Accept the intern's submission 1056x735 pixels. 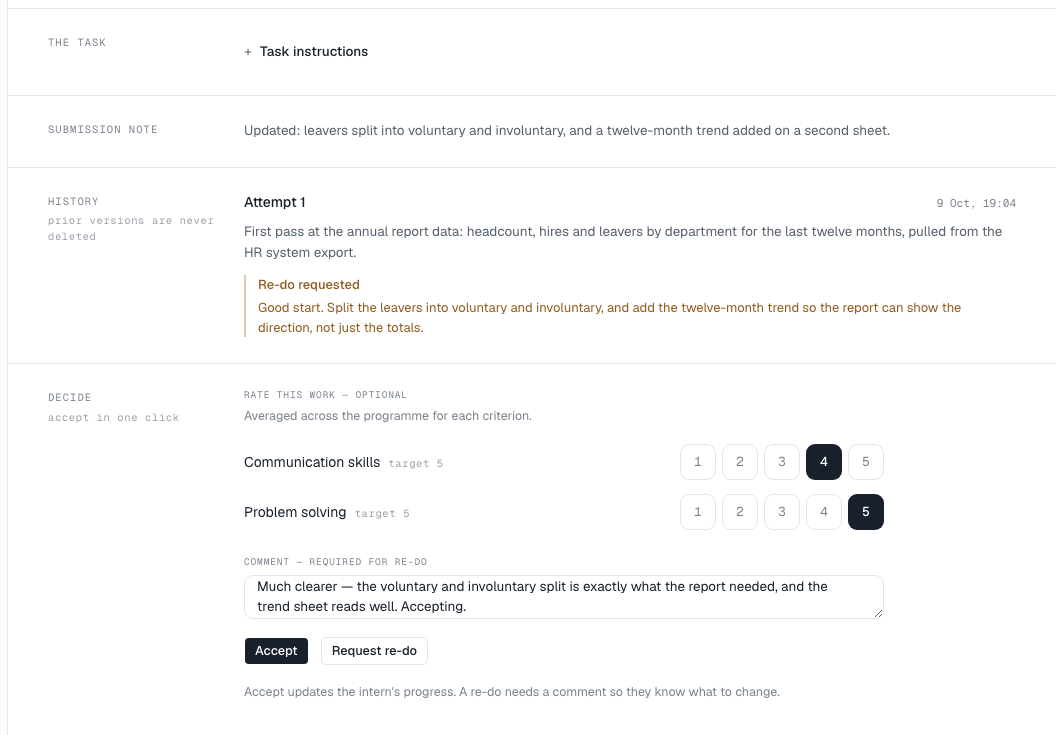click(276, 651)
